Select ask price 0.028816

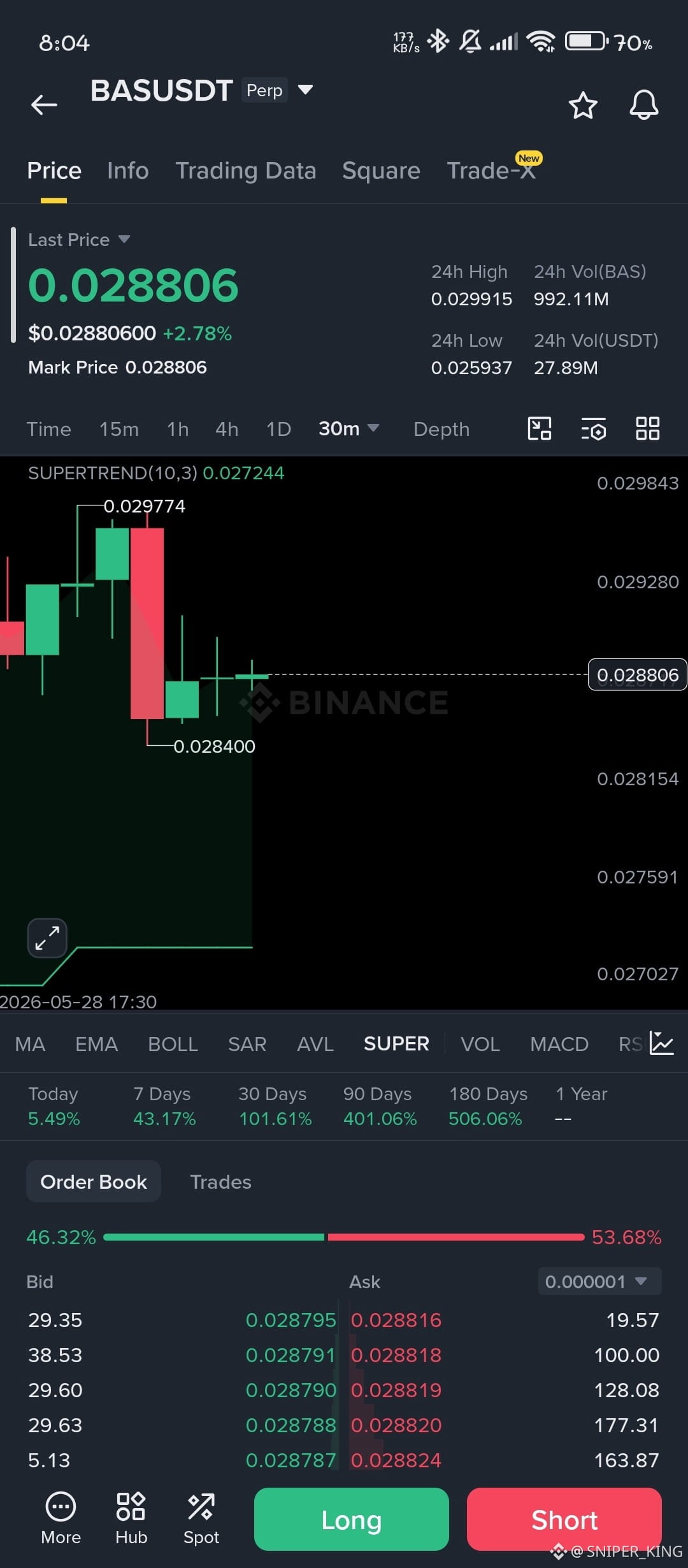click(x=396, y=1319)
